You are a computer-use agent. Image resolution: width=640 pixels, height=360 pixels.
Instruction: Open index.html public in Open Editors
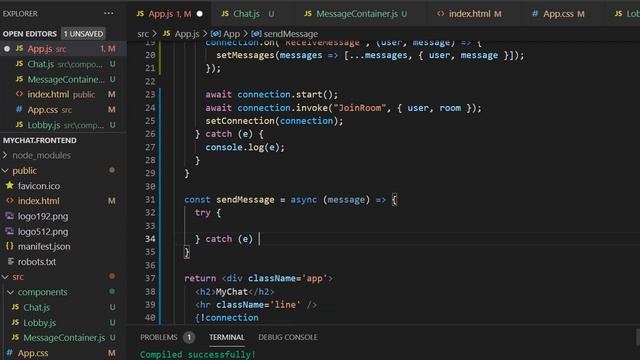pos(63,94)
